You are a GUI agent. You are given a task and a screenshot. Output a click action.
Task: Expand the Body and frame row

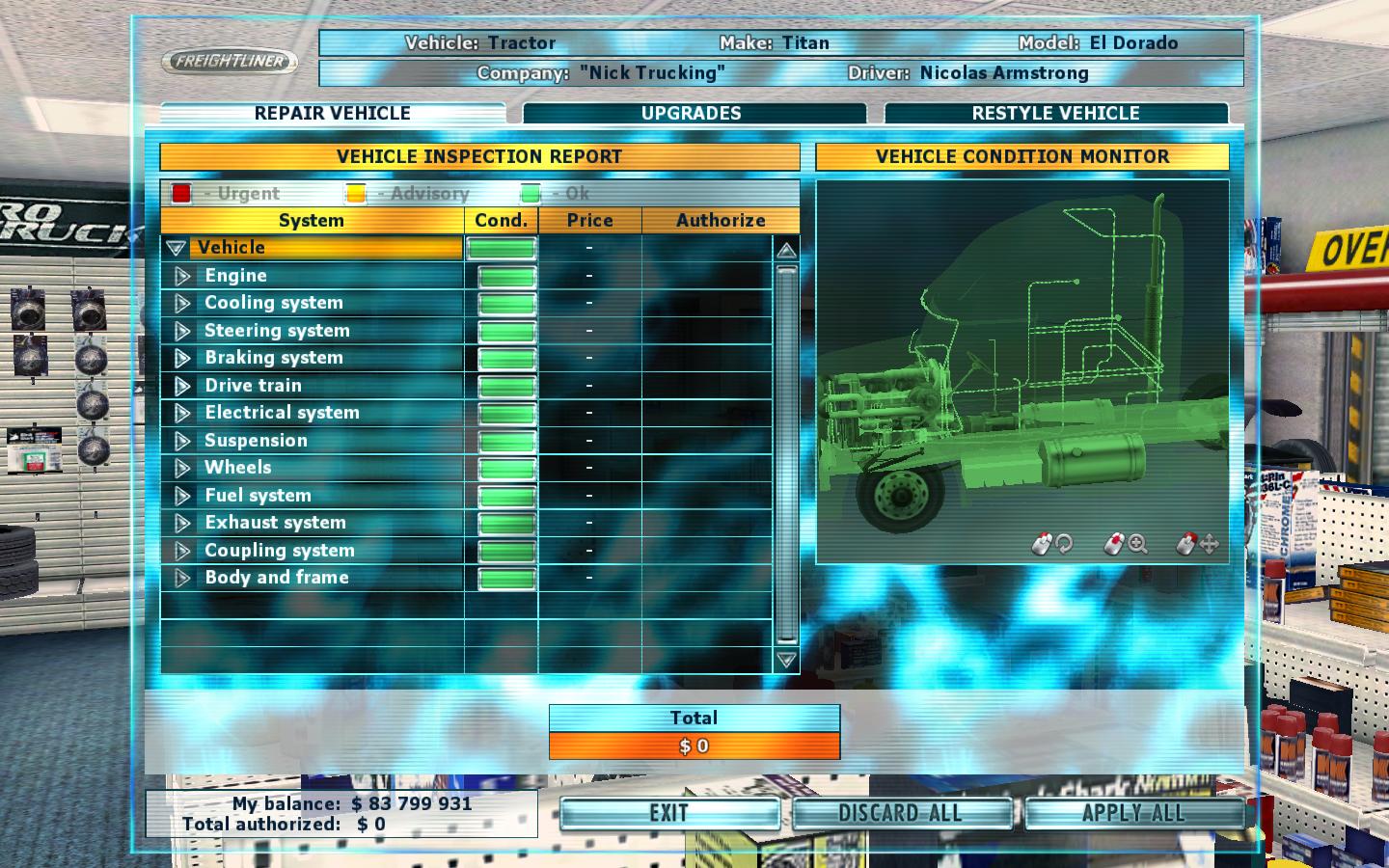pyautogui.click(x=182, y=578)
